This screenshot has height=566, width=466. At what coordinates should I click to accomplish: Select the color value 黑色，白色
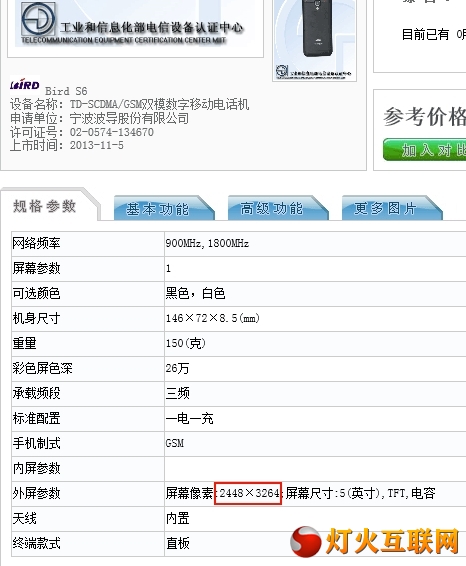195,293
